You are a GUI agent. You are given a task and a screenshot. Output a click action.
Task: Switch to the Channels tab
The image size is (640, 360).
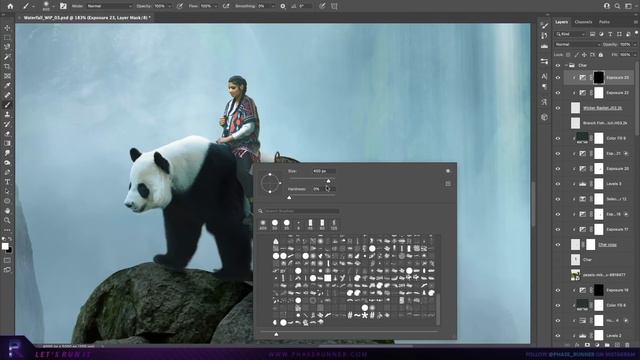[583, 22]
